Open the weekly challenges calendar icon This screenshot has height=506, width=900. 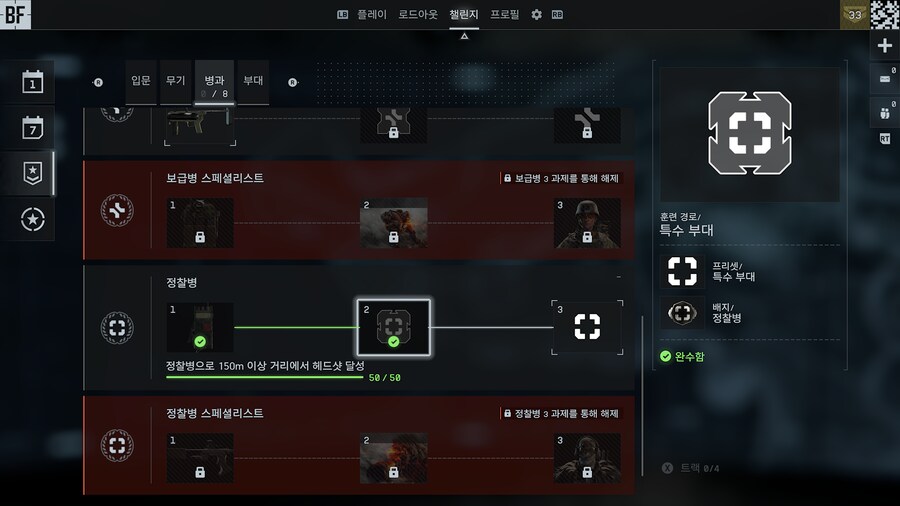click(33, 127)
